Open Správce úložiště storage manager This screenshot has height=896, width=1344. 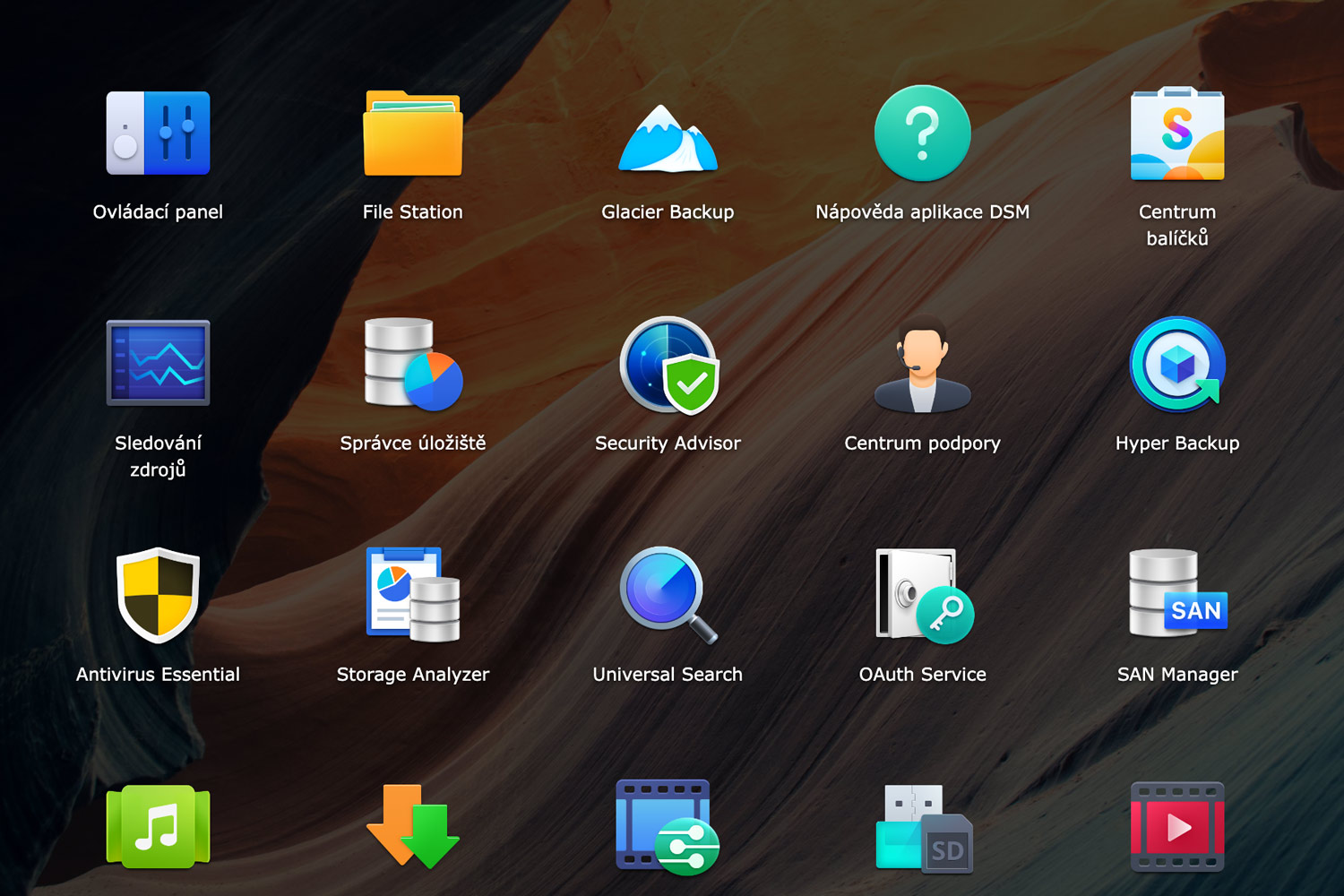(412, 364)
